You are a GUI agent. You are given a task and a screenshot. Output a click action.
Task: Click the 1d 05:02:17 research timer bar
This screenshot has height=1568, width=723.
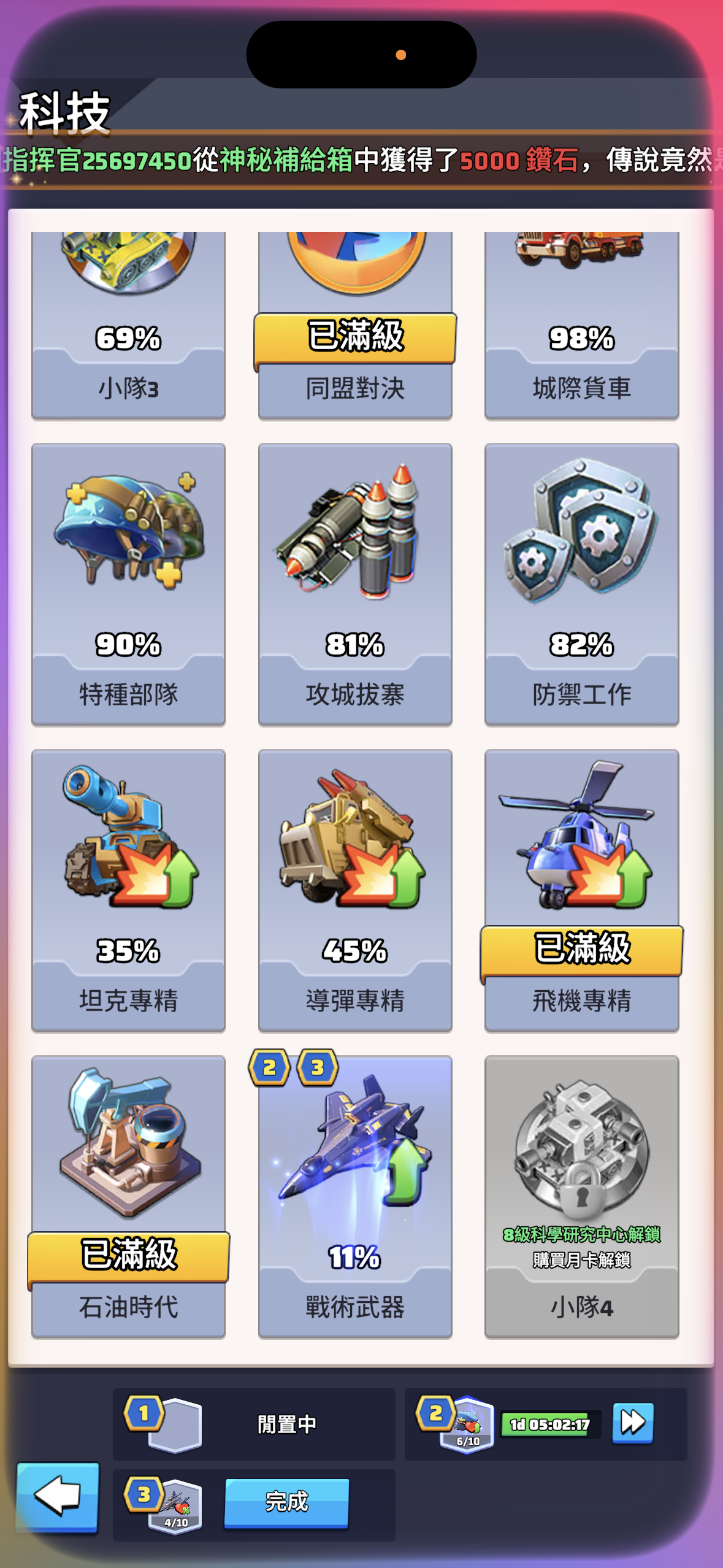click(x=550, y=1424)
